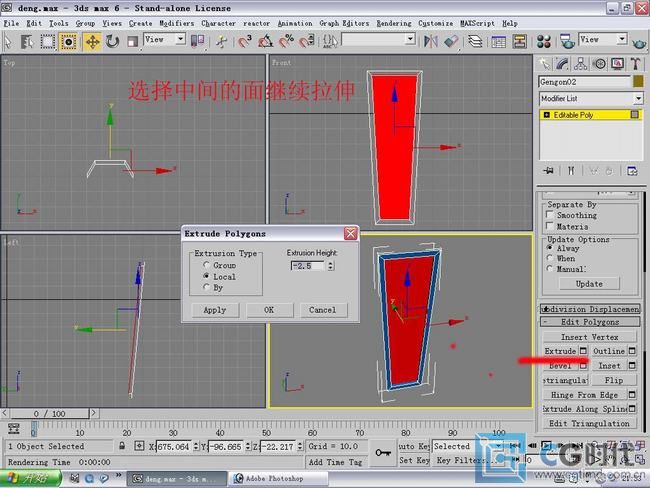
Task: Click the Insert Vertex button
Action: click(x=589, y=337)
